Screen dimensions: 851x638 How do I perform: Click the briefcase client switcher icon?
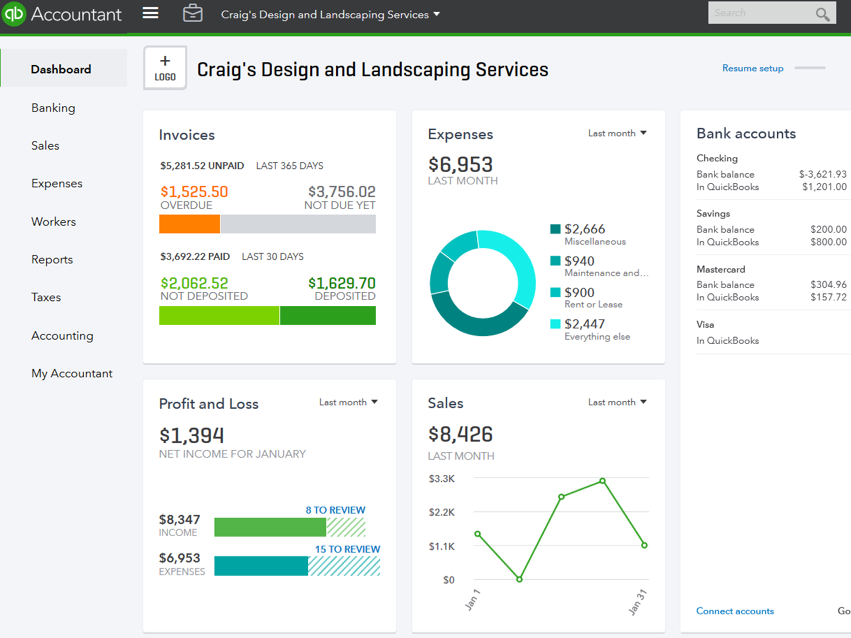click(x=192, y=14)
